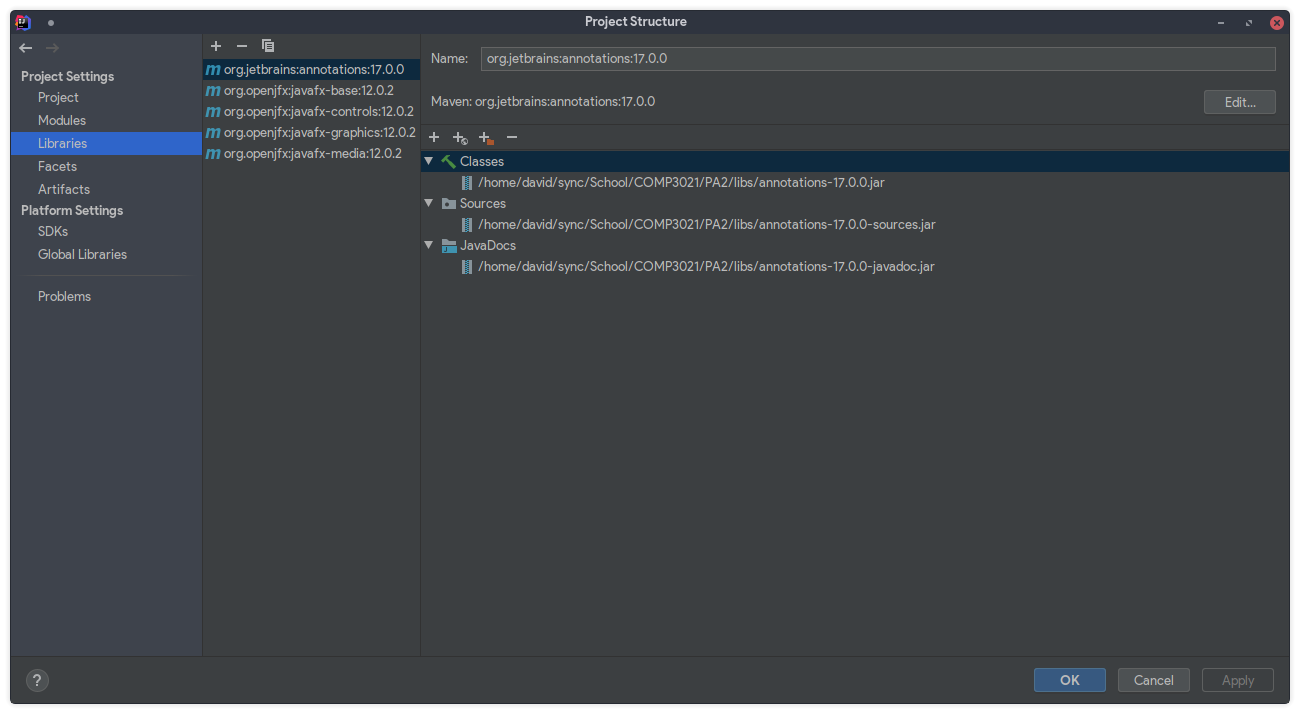Collapse the Classes tree node
The height and width of the screenshot is (714, 1300).
click(429, 161)
